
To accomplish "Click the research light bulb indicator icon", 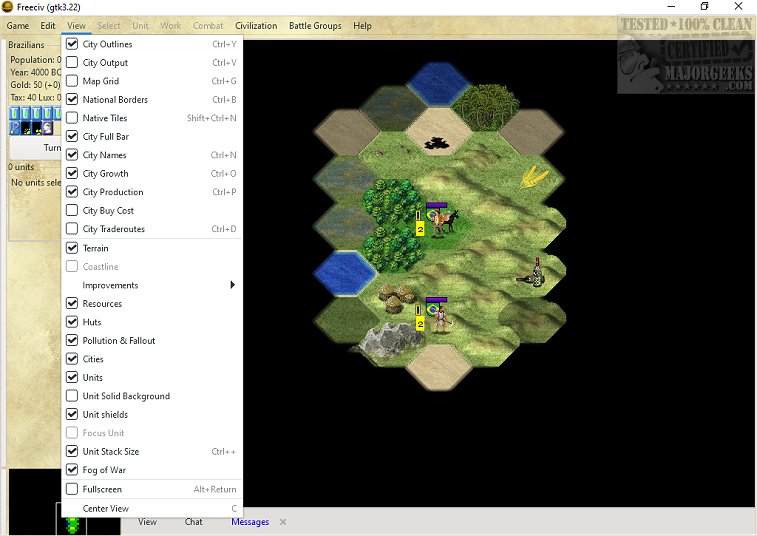I will [15, 128].
